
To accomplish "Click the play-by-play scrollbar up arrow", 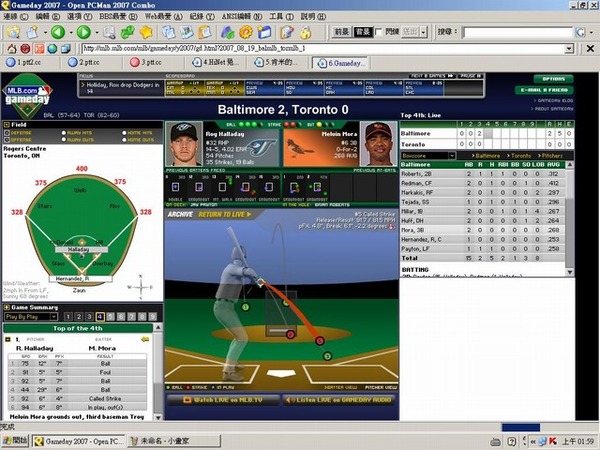I will [158, 328].
